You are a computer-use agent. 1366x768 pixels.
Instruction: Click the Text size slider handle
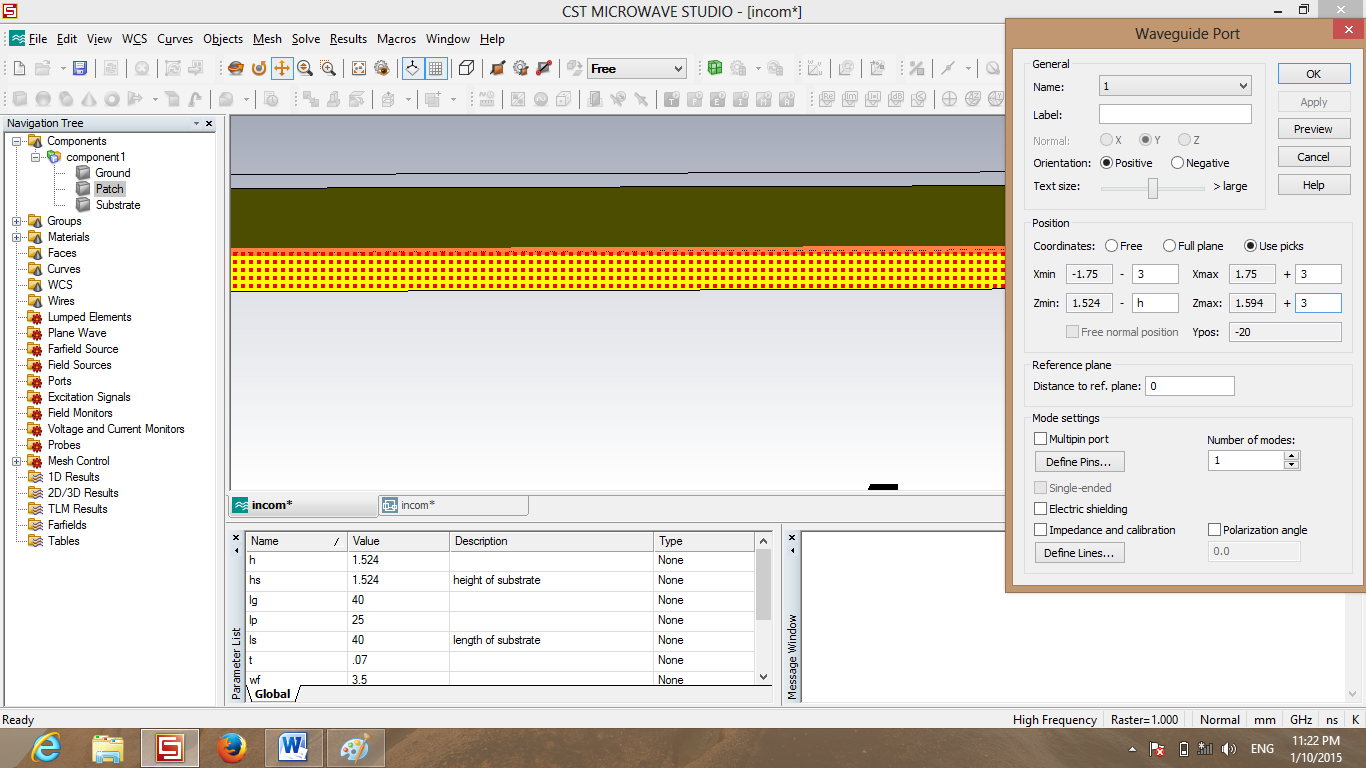click(x=1153, y=188)
